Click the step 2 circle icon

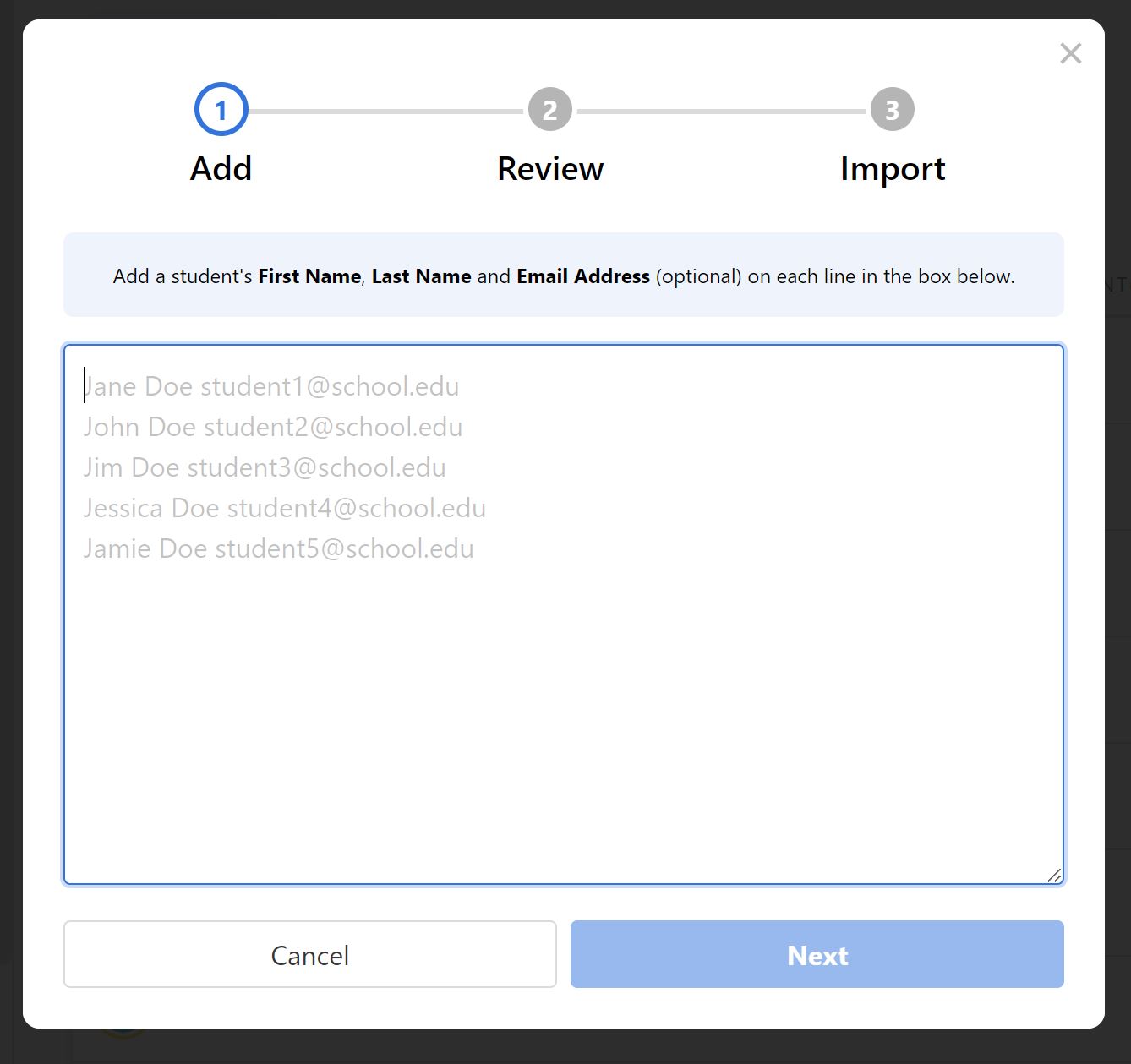(550, 110)
